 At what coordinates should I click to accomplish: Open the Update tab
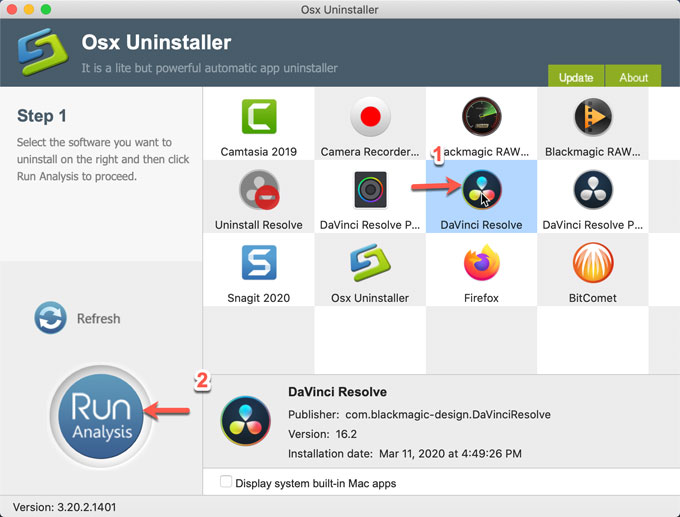tap(576, 77)
